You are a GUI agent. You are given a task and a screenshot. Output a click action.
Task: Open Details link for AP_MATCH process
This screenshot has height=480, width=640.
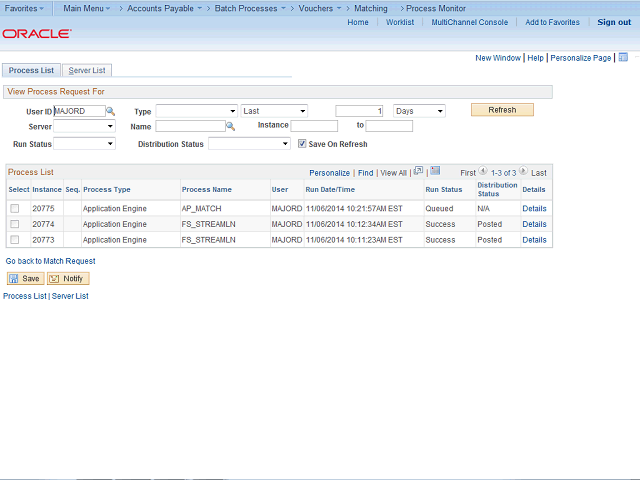[x=534, y=208]
